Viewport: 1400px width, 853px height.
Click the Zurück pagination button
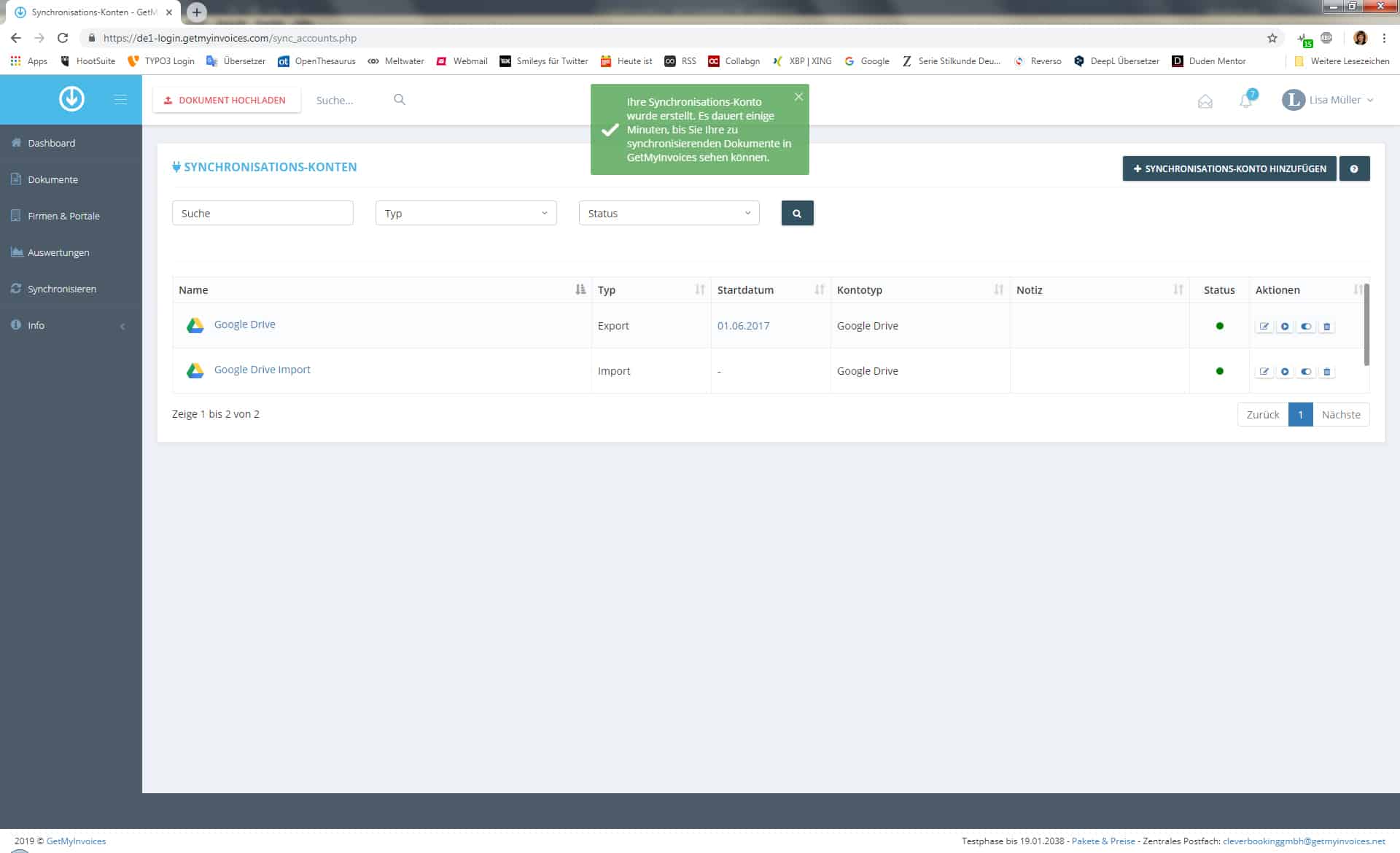point(1263,414)
